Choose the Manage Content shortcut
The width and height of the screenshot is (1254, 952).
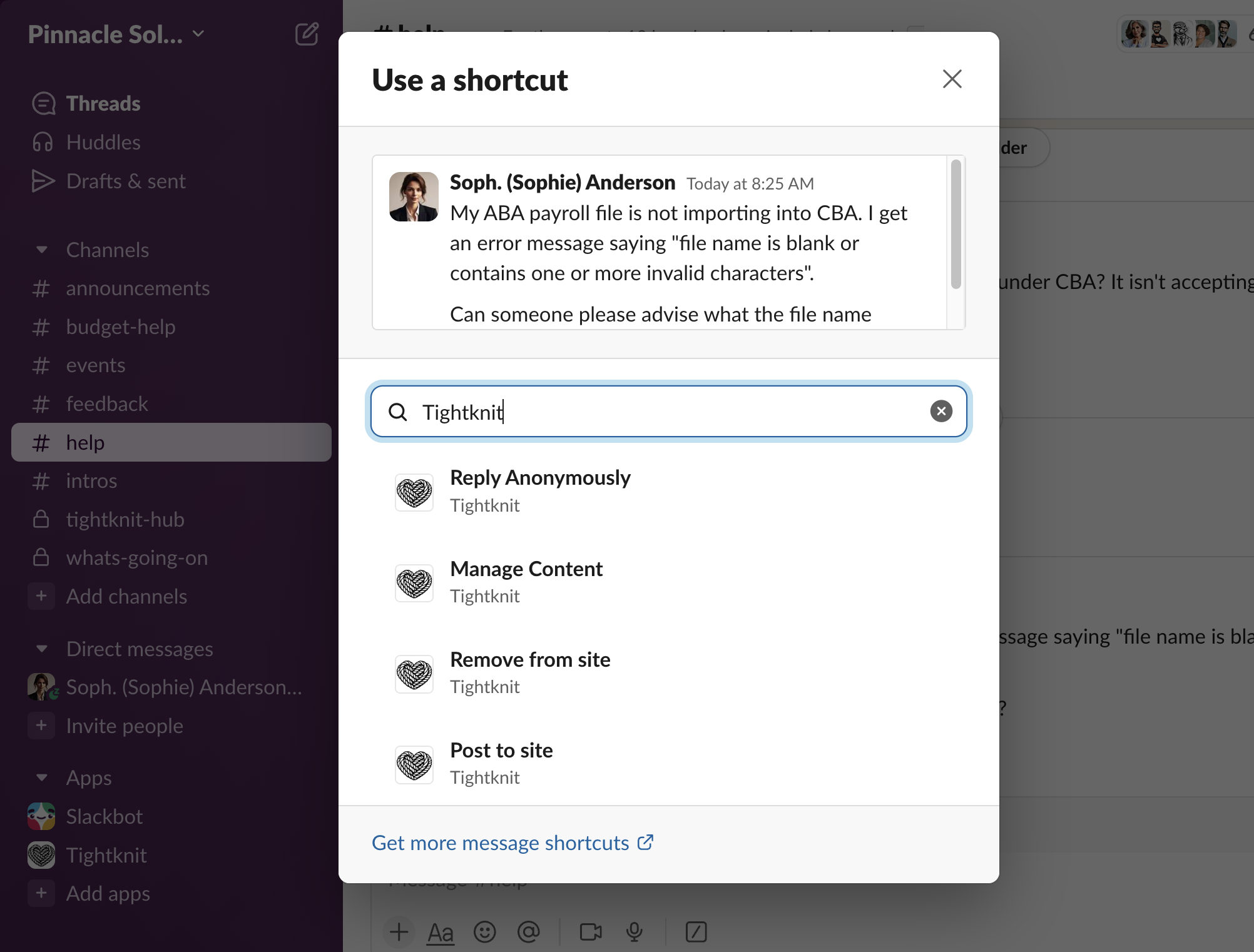tap(668, 582)
